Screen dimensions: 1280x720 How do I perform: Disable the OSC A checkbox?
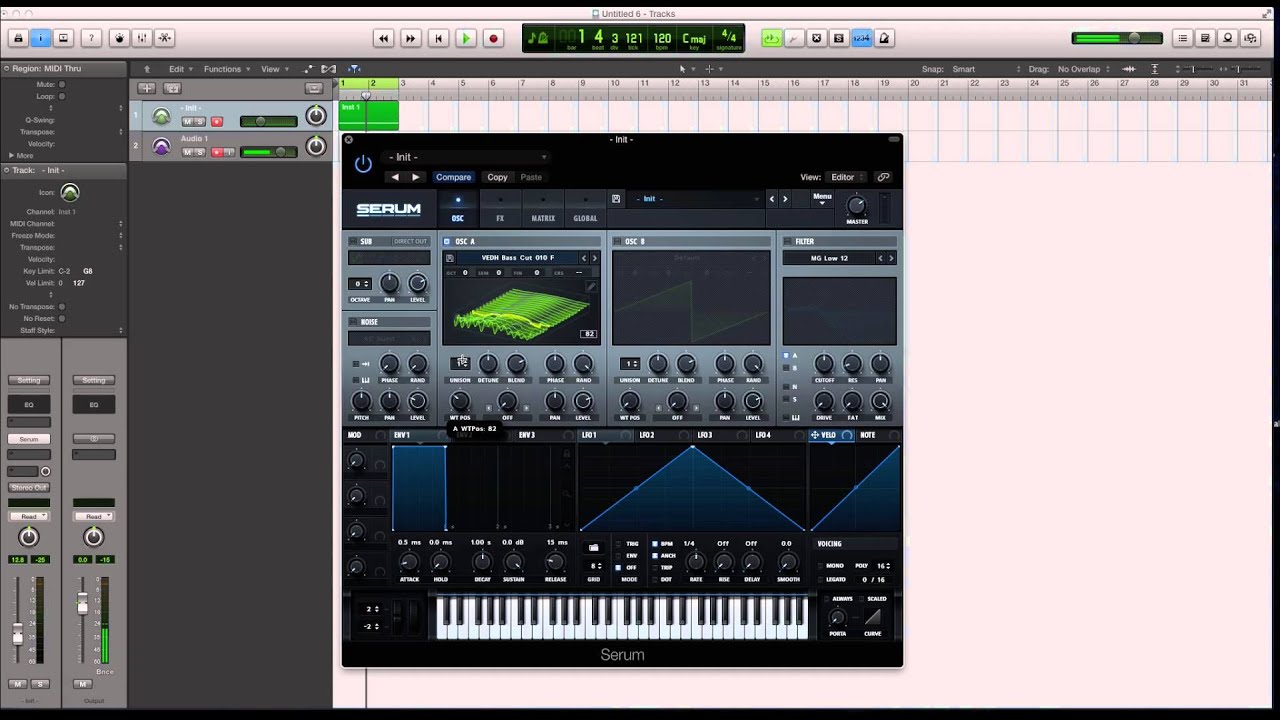(447, 242)
